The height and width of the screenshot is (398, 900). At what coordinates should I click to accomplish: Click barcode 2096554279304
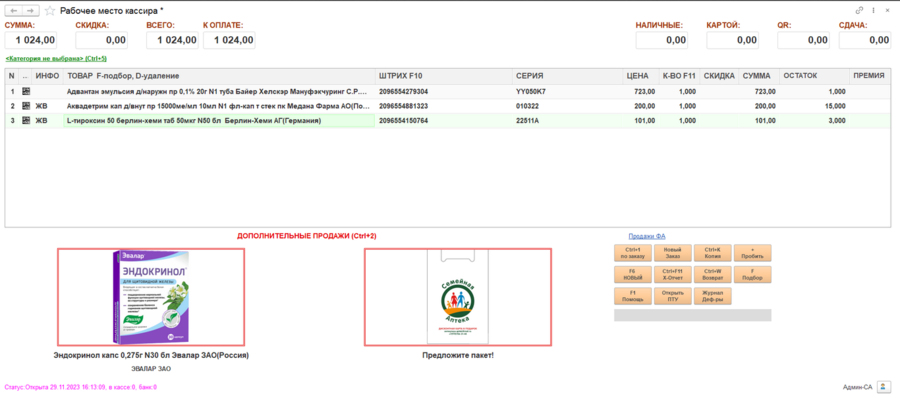point(404,92)
